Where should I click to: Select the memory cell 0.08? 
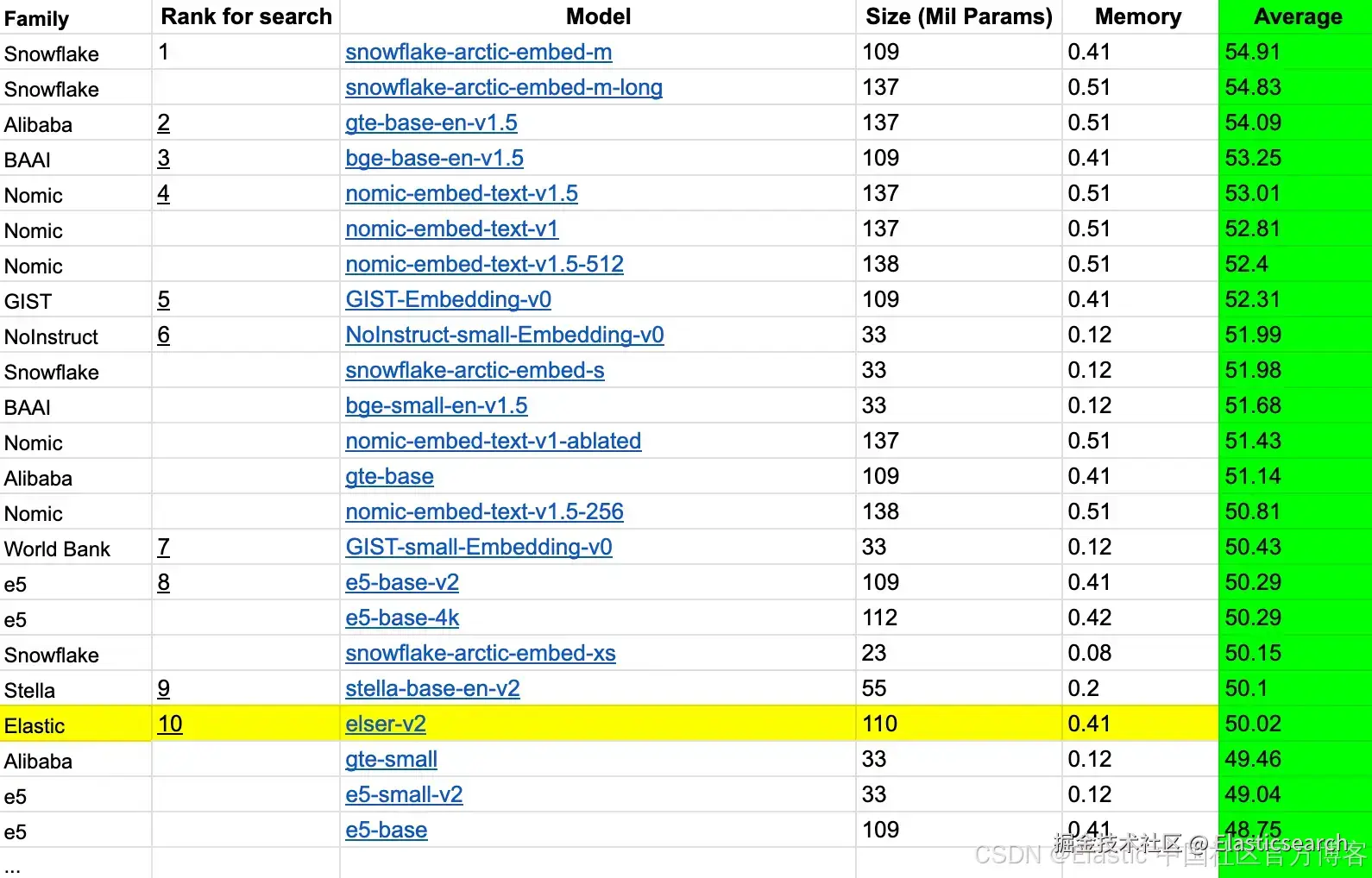tap(1139, 654)
